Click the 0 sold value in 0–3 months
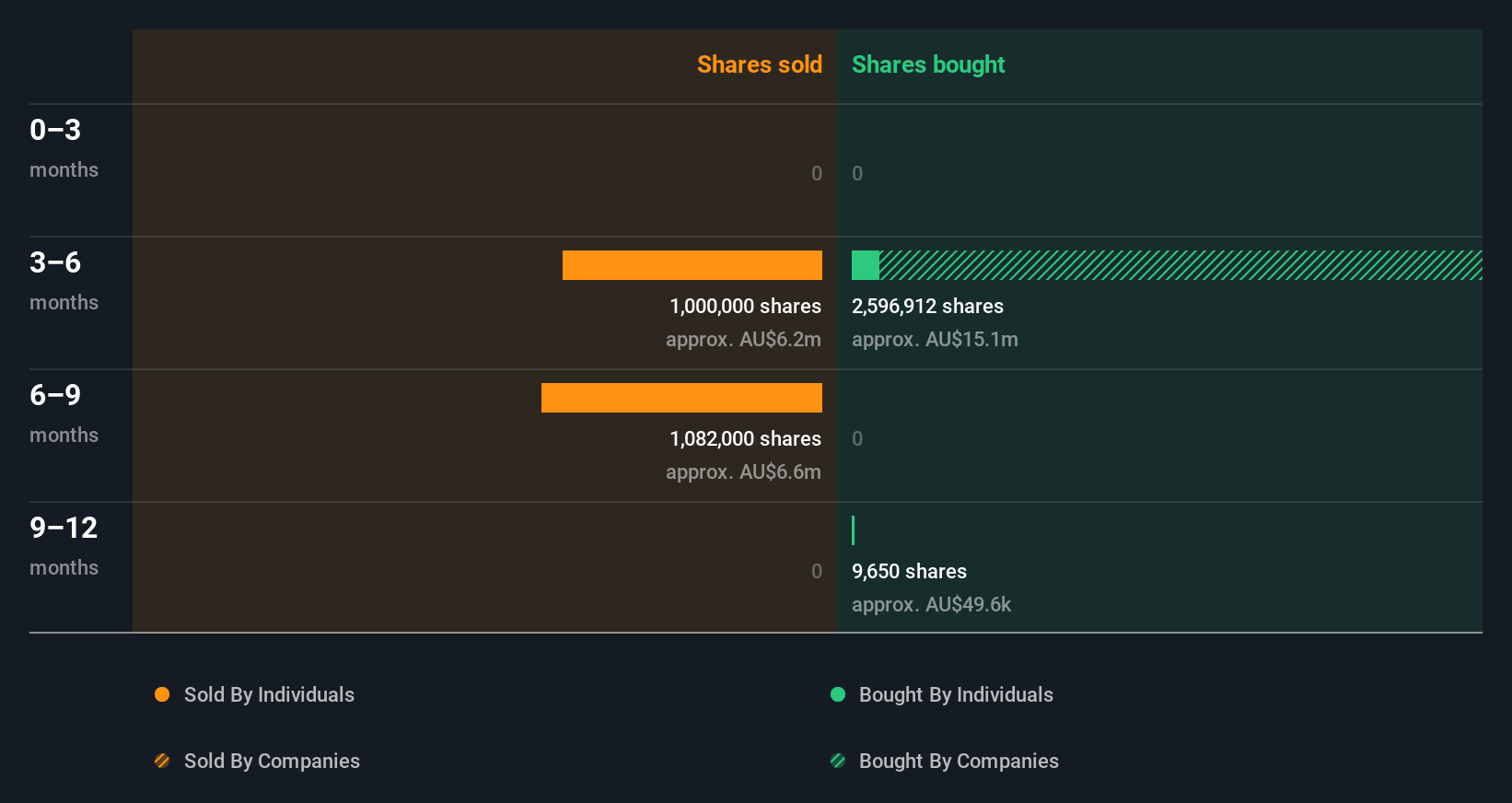The height and width of the screenshot is (803, 1512). [817, 173]
